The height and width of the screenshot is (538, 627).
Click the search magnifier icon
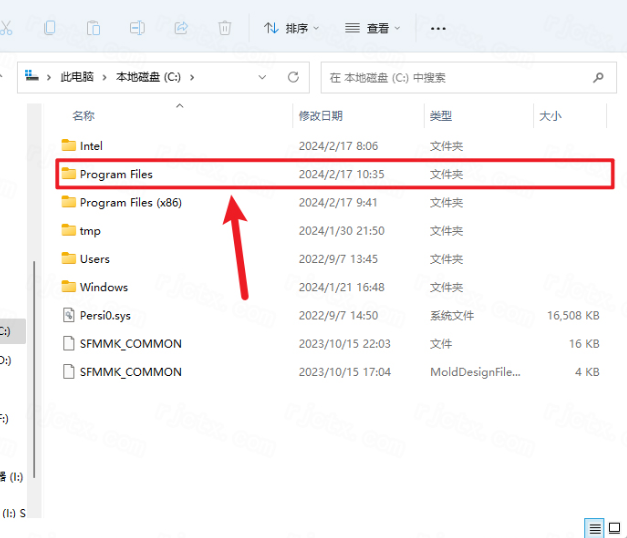598,77
